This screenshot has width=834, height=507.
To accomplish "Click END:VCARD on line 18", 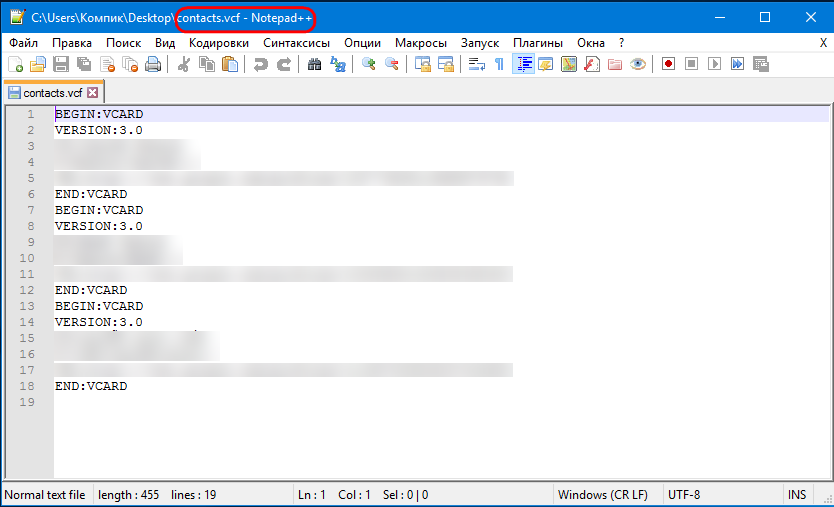I will pos(91,386).
